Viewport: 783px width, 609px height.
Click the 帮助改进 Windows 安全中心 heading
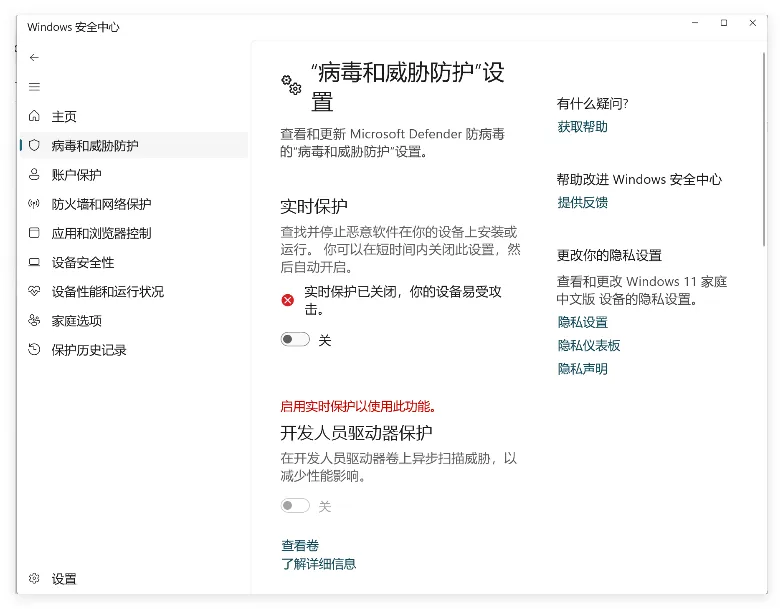point(639,180)
